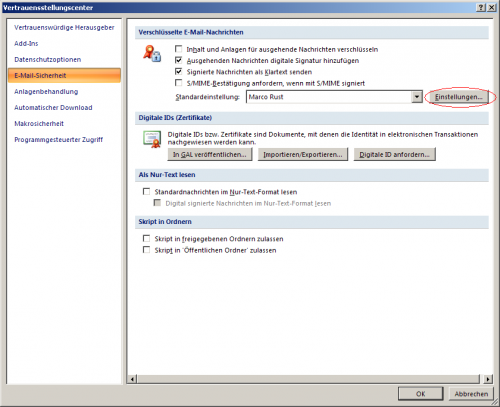Click scroll left arrow on horizontal scrollbar

pos(132,379)
